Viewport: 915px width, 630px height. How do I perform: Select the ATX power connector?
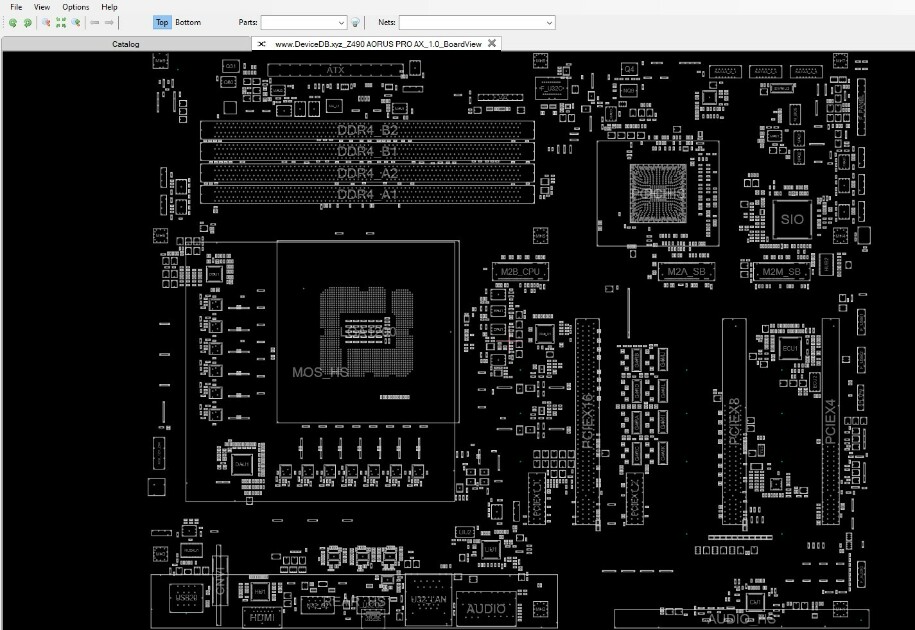[x=335, y=70]
